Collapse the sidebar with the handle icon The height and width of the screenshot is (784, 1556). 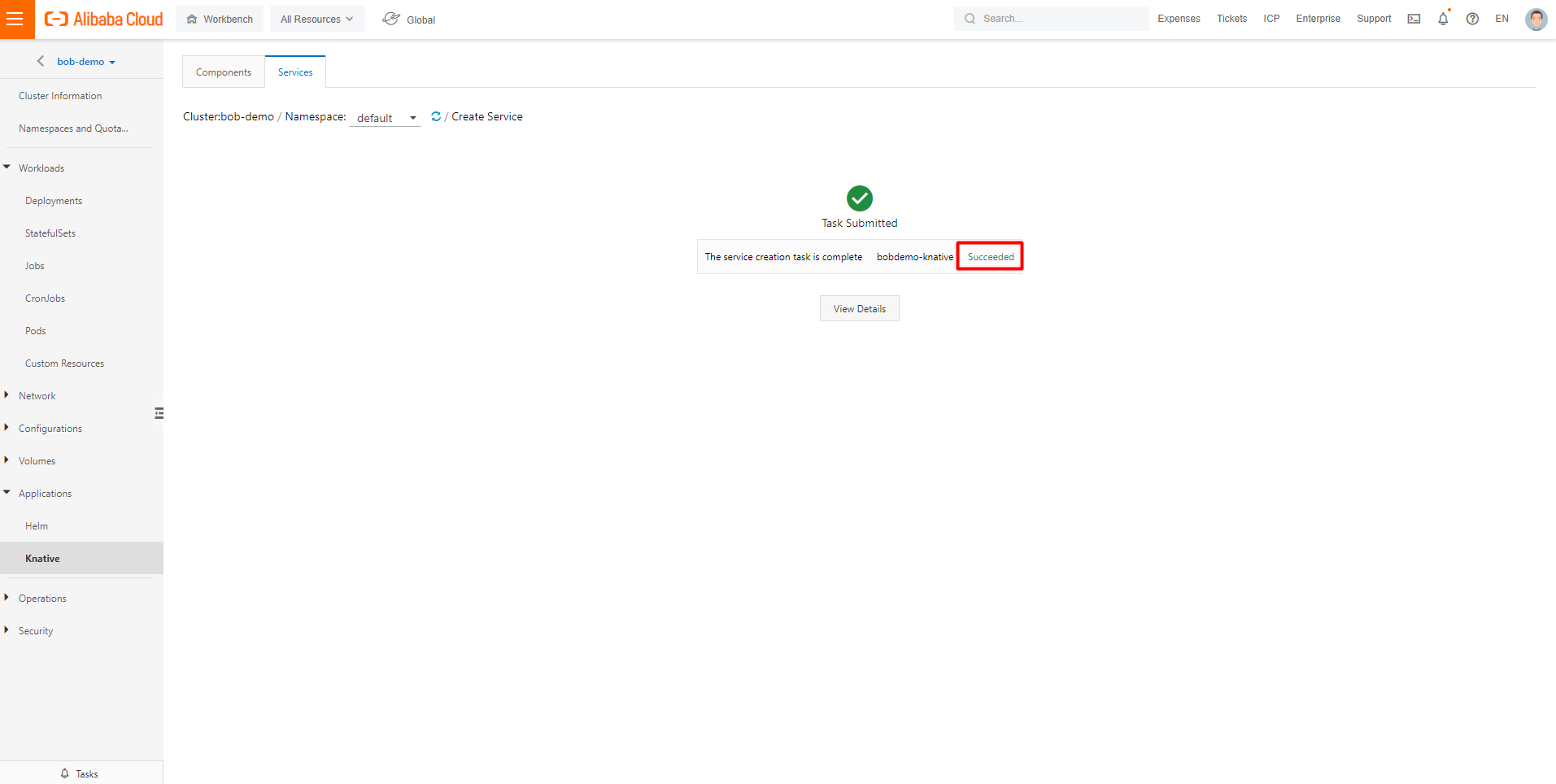point(159,413)
